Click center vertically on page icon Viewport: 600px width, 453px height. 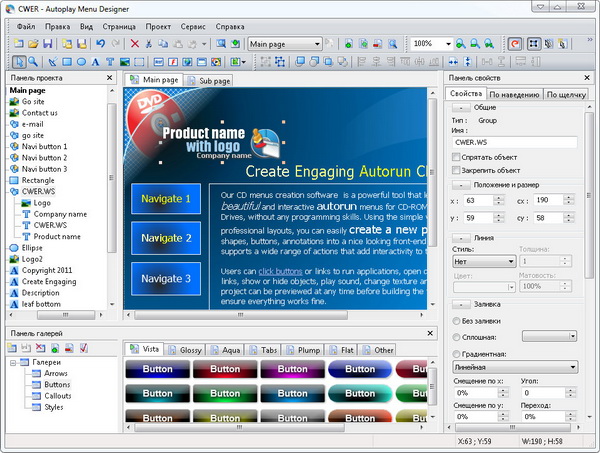(468, 62)
